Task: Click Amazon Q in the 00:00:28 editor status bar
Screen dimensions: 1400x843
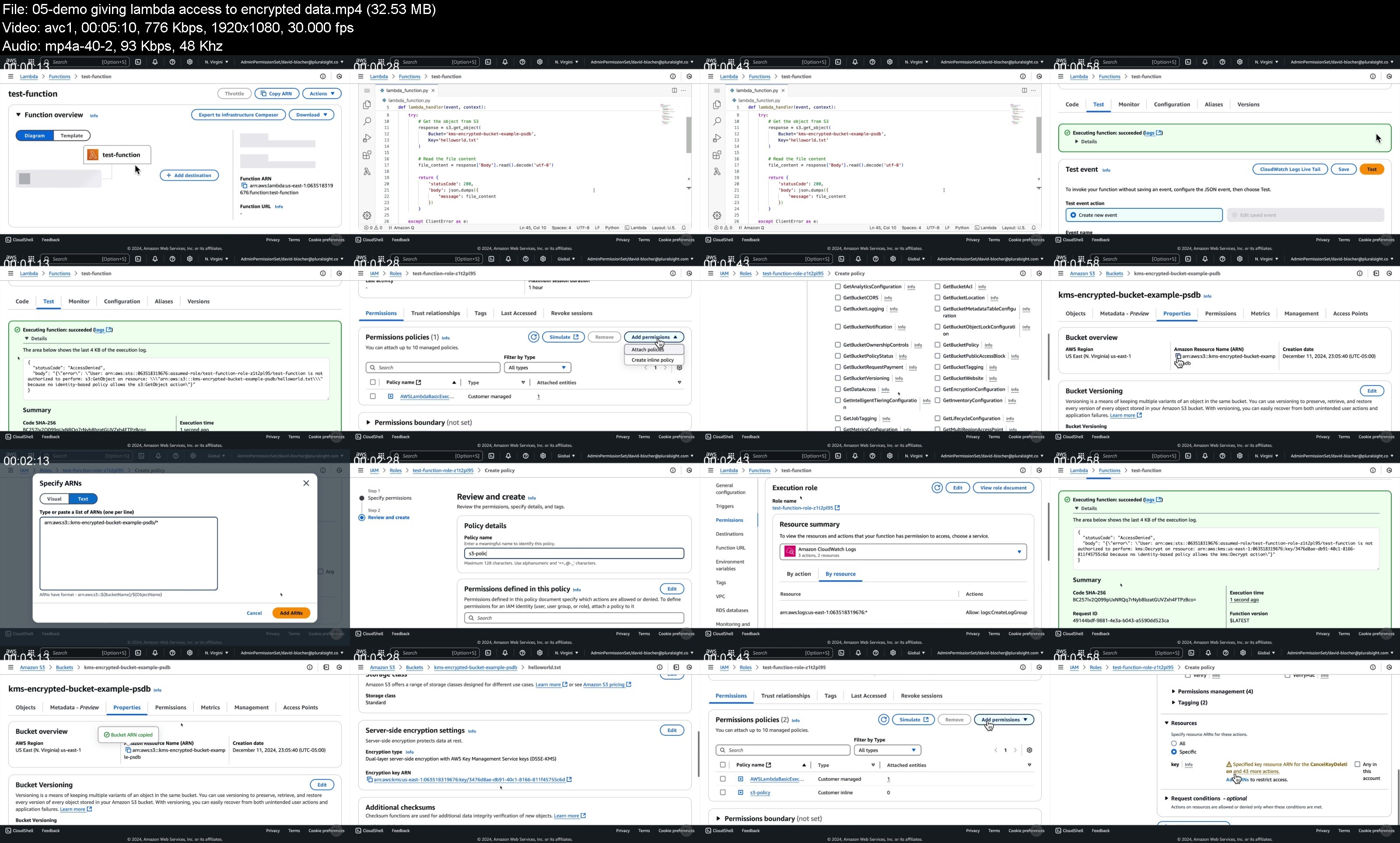Action: (401, 228)
